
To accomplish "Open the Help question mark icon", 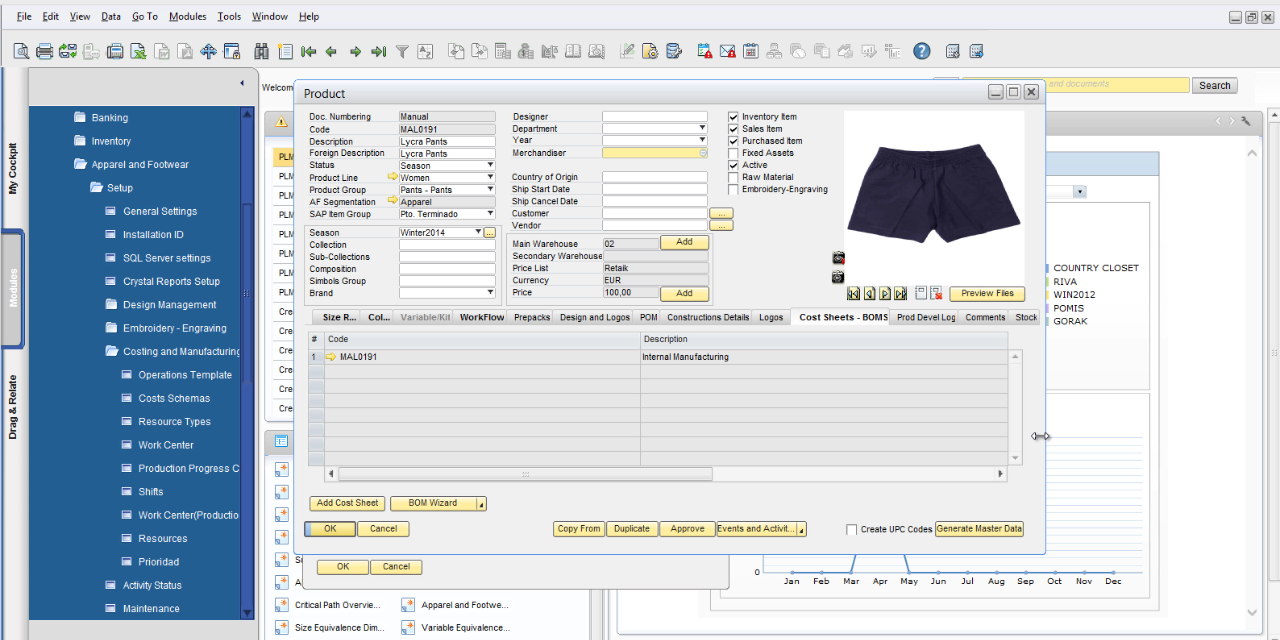I will click(921, 51).
